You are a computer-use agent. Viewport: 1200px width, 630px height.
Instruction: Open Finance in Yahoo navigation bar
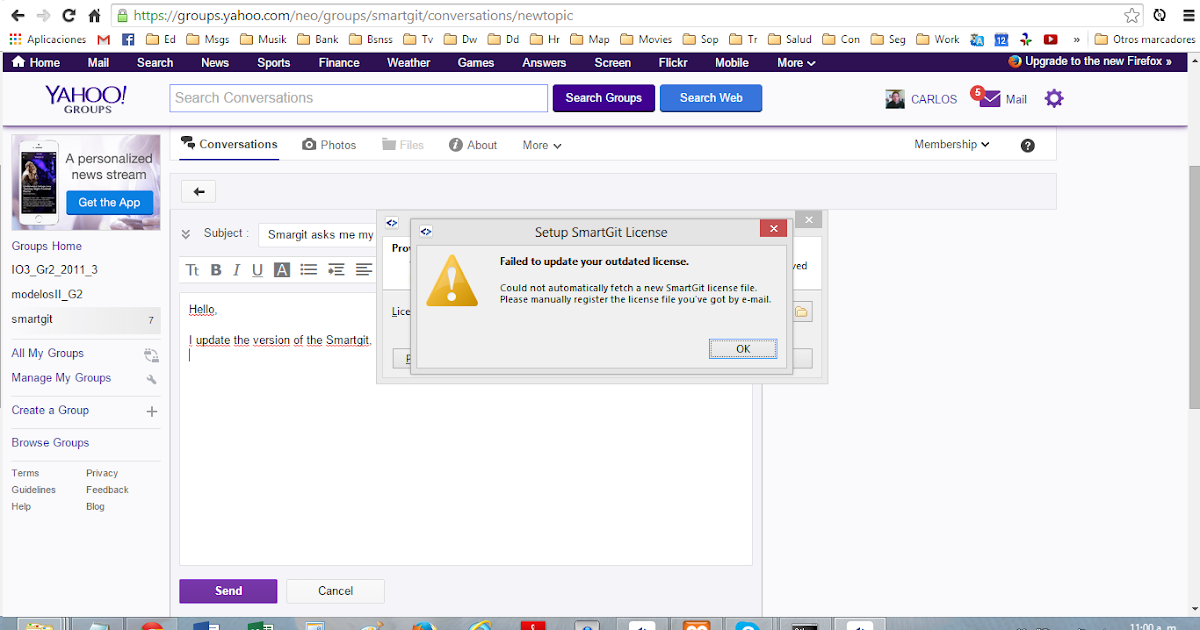[339, 62]
